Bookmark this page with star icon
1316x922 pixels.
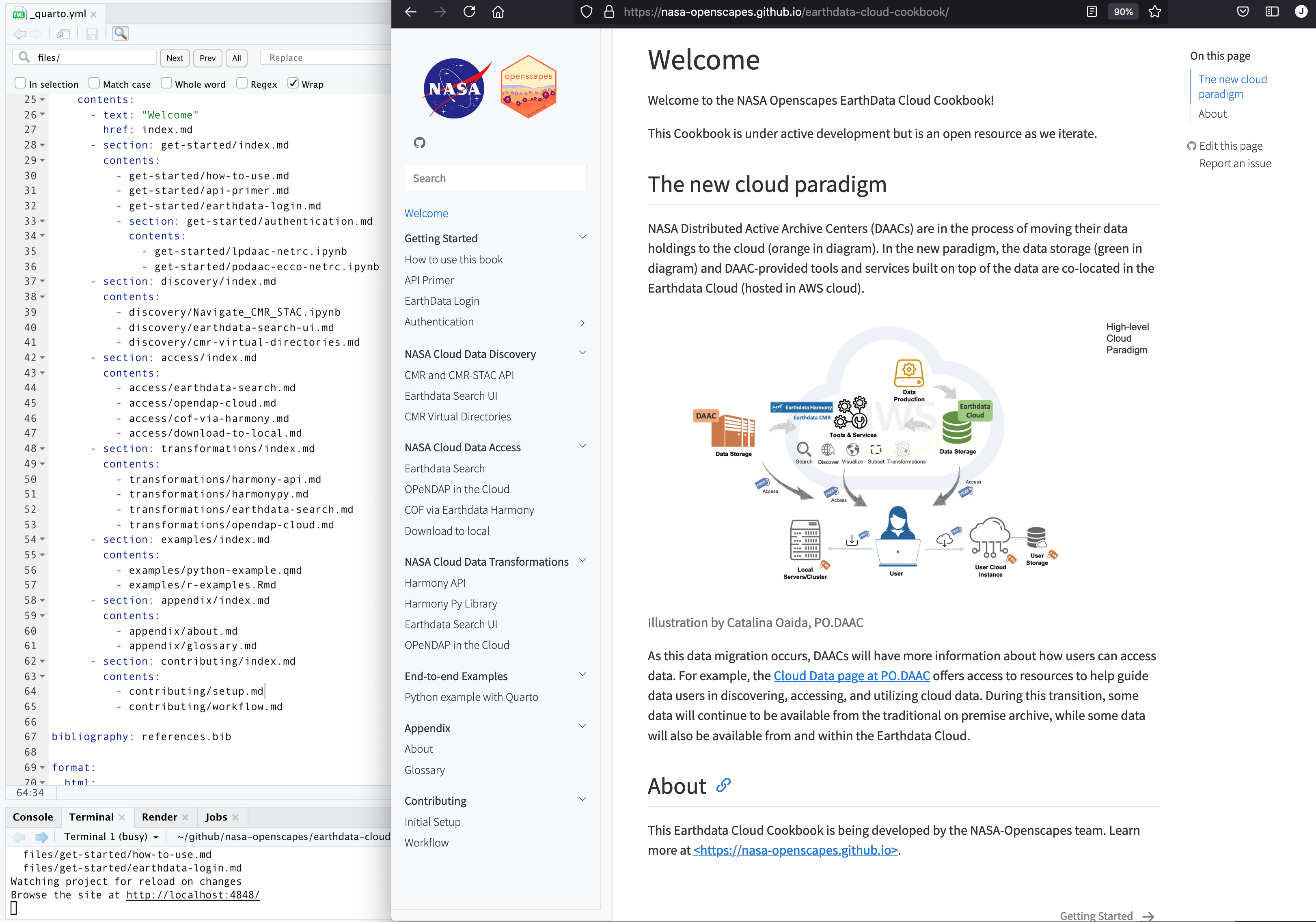click(1155, 12)
